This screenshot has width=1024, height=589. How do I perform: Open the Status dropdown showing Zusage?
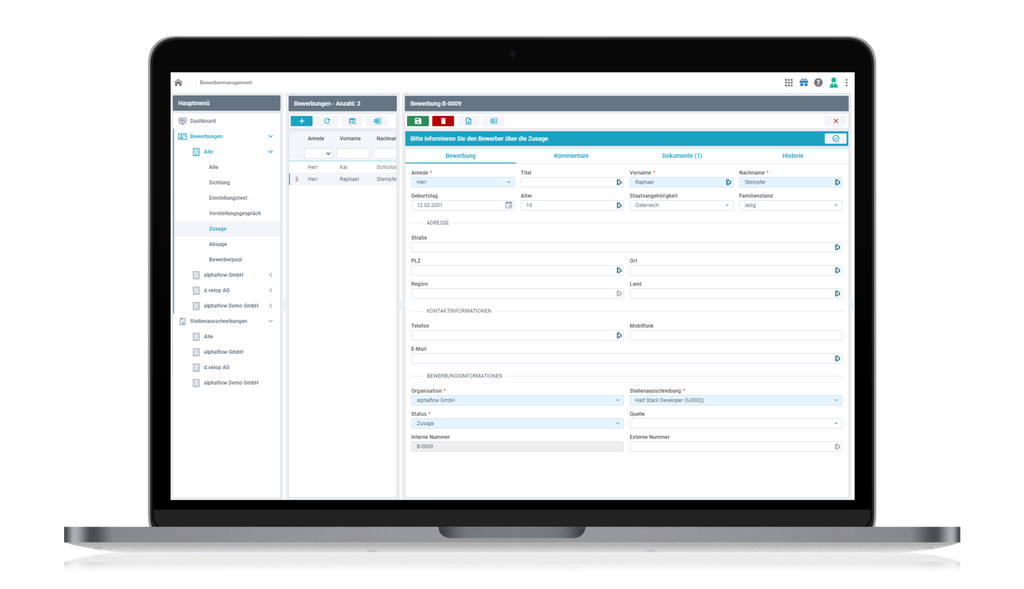point(517,423)
